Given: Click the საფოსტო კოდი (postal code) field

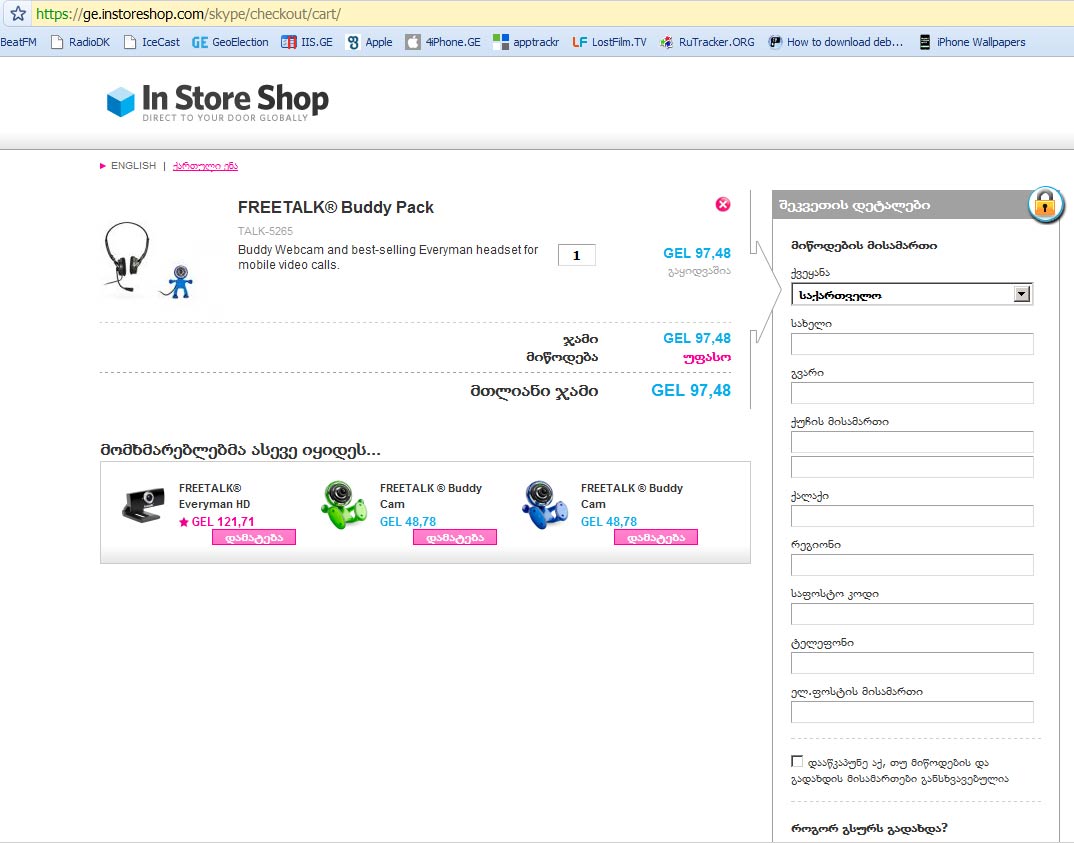Looking at the screenshot, I should [912, 614].
